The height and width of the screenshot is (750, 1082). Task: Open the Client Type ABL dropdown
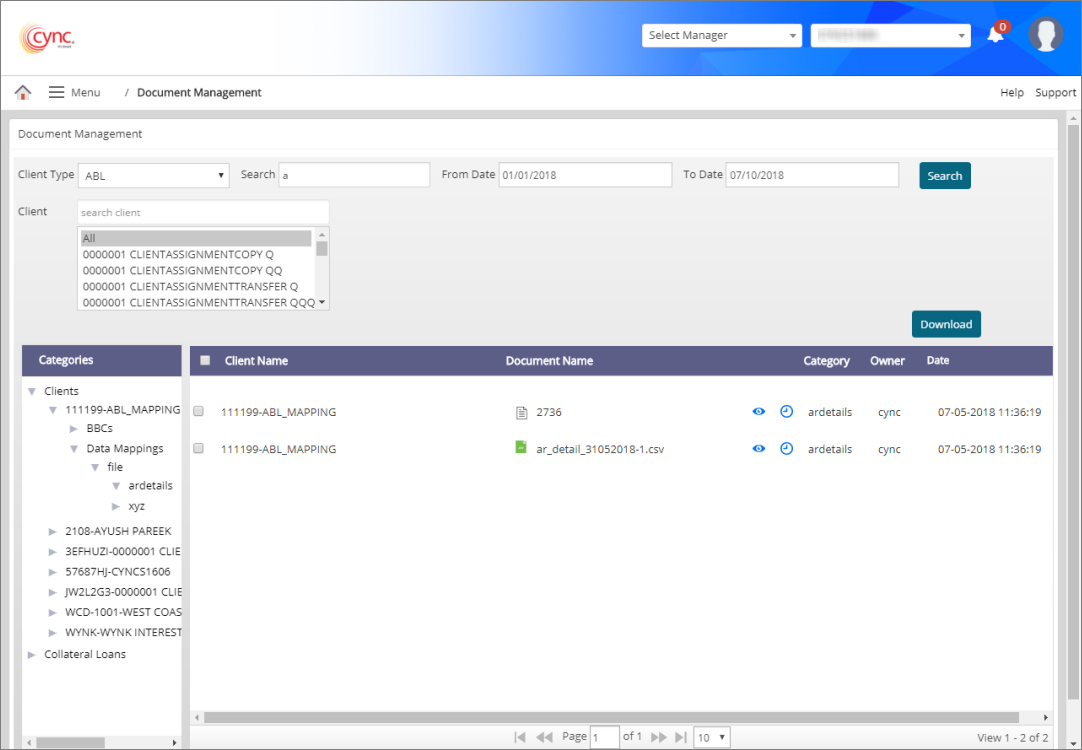(153, 176)
